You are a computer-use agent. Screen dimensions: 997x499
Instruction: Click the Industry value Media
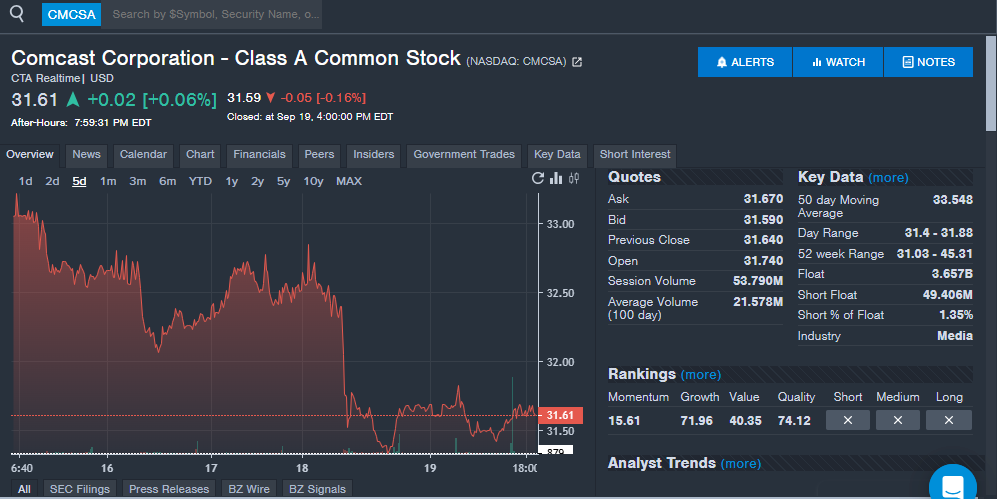pyautogui.click(x=955, y=336)
